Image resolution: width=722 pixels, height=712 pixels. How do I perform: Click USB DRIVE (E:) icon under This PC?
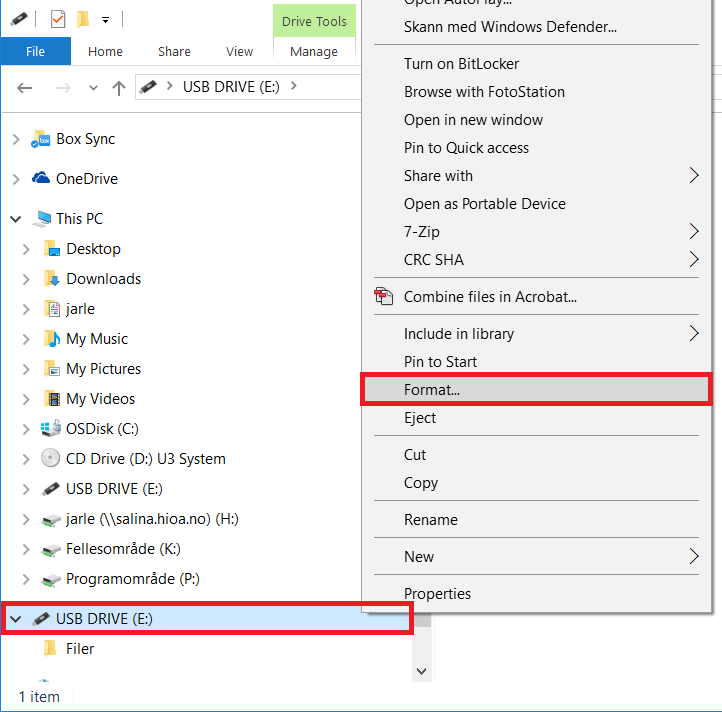pyautogui.click(x=51, y=489)
